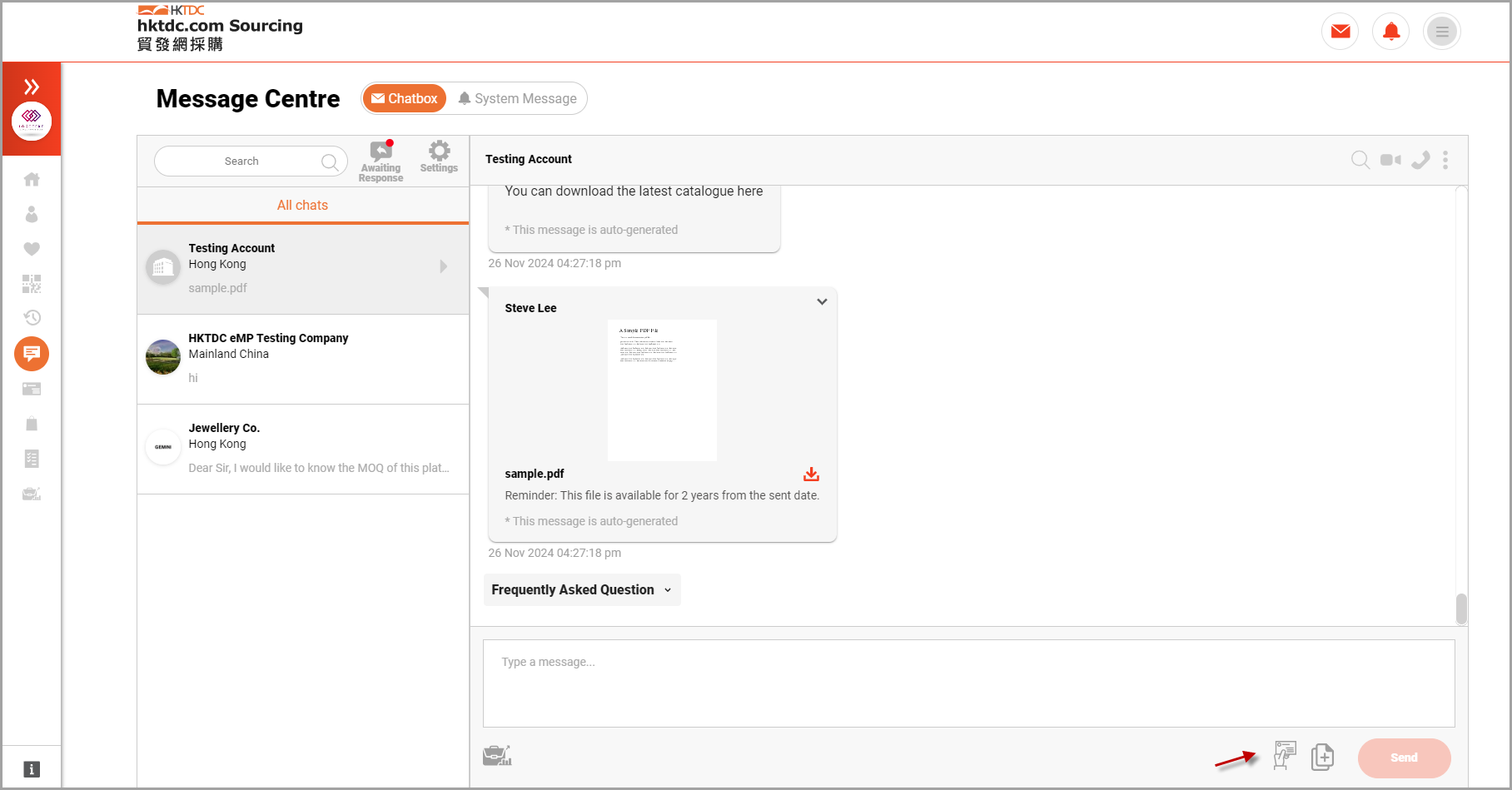Click the Jewellery Co. avatar logo
The width and height of the screenshot is (1512, 790).
(x=163, y=447)
